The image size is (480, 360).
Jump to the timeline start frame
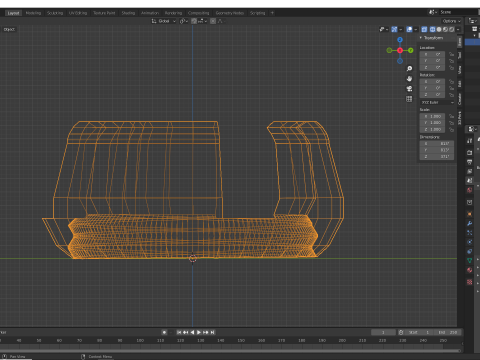point(179,332)
